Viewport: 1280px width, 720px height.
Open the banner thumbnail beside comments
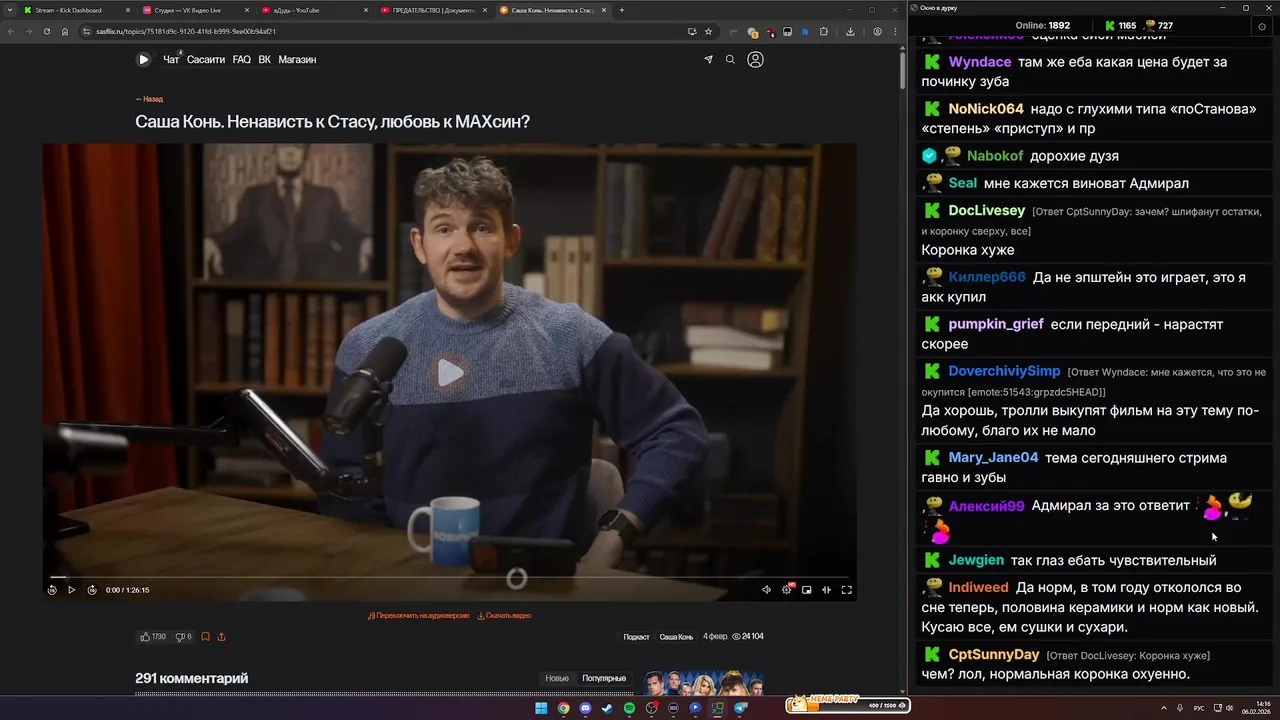point(704,683)
